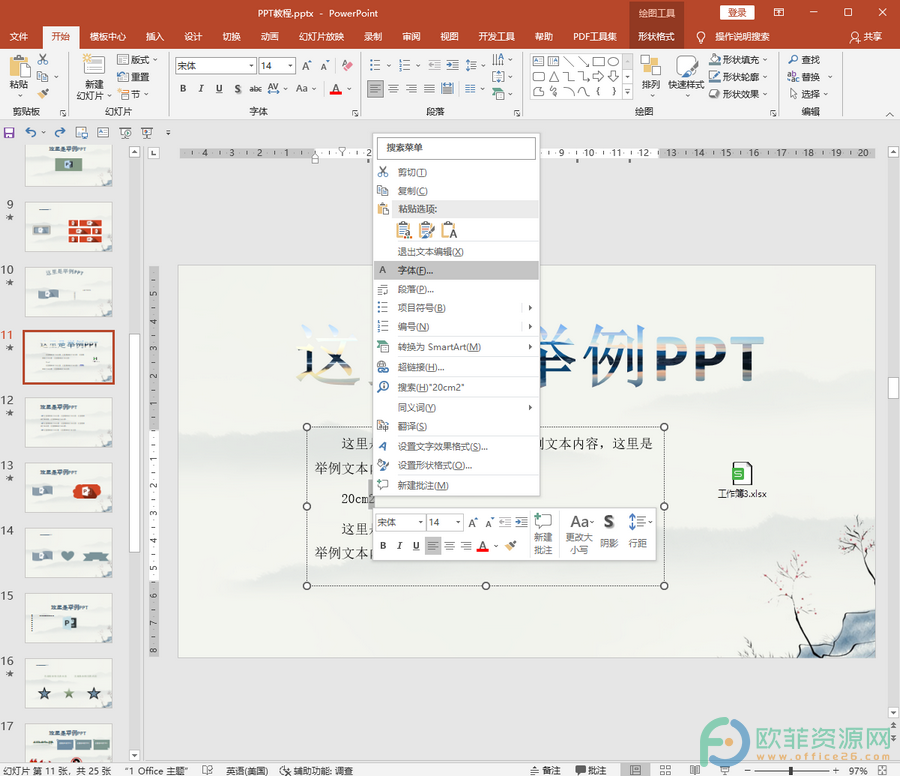The width and height of the screenshot is (900, 776).
Task: Select 段落(P)... in context menu
Action: click(456, 289)
